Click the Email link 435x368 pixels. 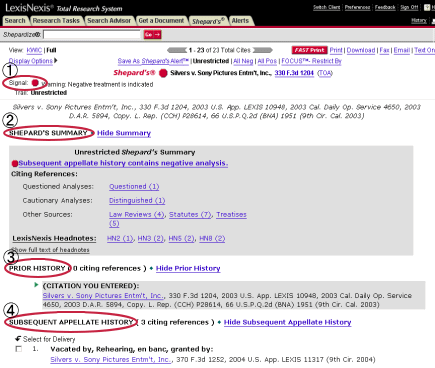402,50
